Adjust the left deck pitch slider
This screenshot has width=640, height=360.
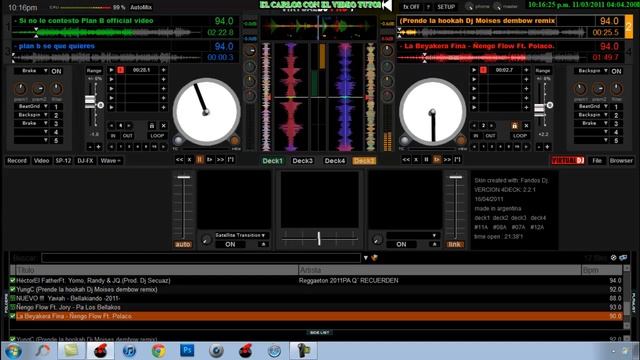[91, 101]
